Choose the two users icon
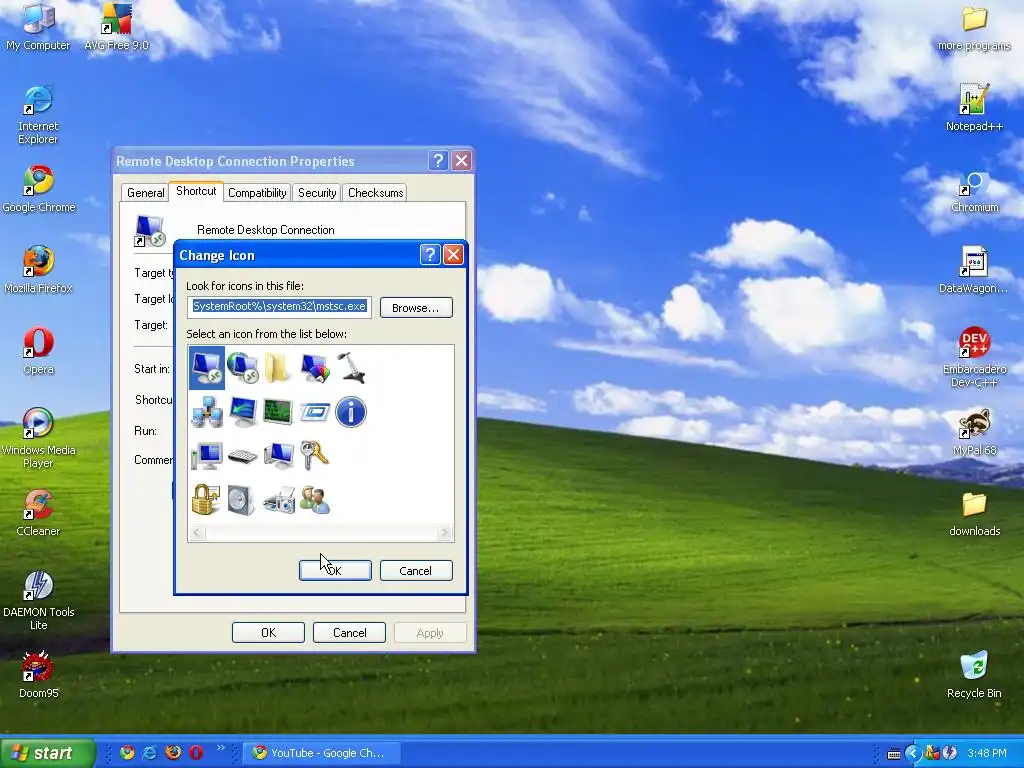The image size is (1024, 768). click(315, 500)
